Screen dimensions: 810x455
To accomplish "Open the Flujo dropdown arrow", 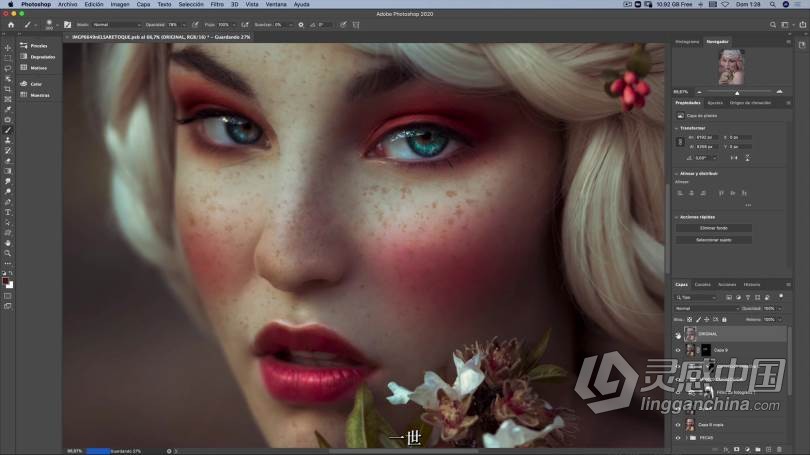I will [233, 25].
